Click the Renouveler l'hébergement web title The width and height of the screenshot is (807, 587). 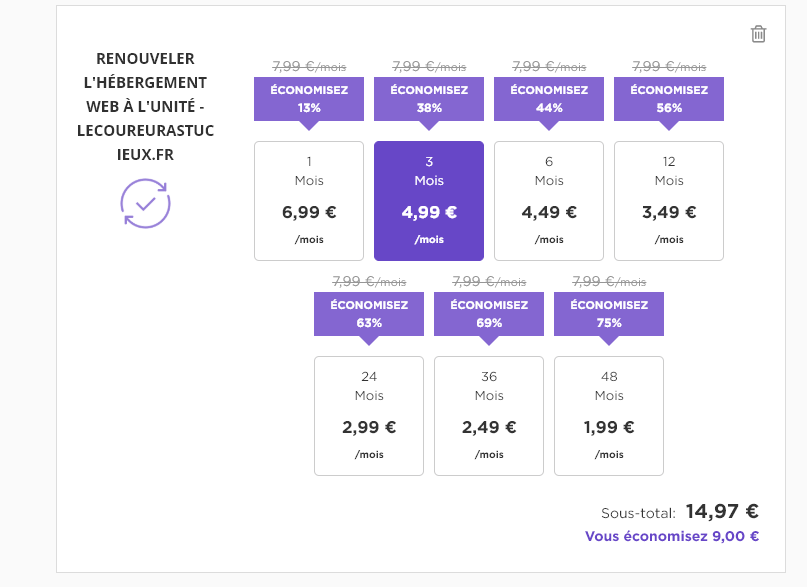(146, 106)
